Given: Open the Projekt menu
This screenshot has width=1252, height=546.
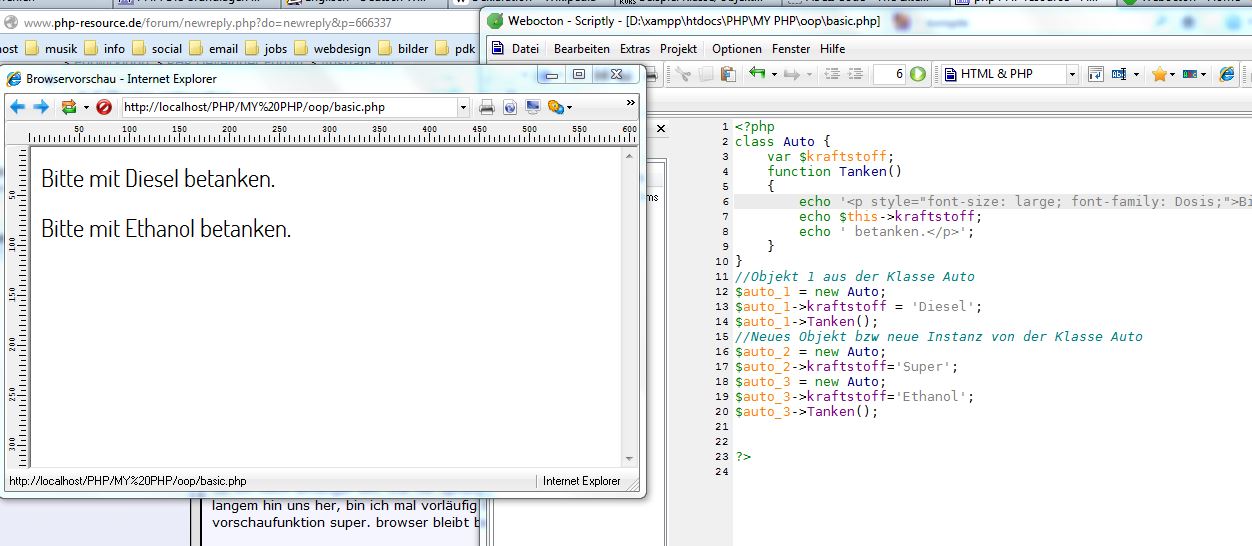Looking at the screenshot, I should tap(679, 48).
